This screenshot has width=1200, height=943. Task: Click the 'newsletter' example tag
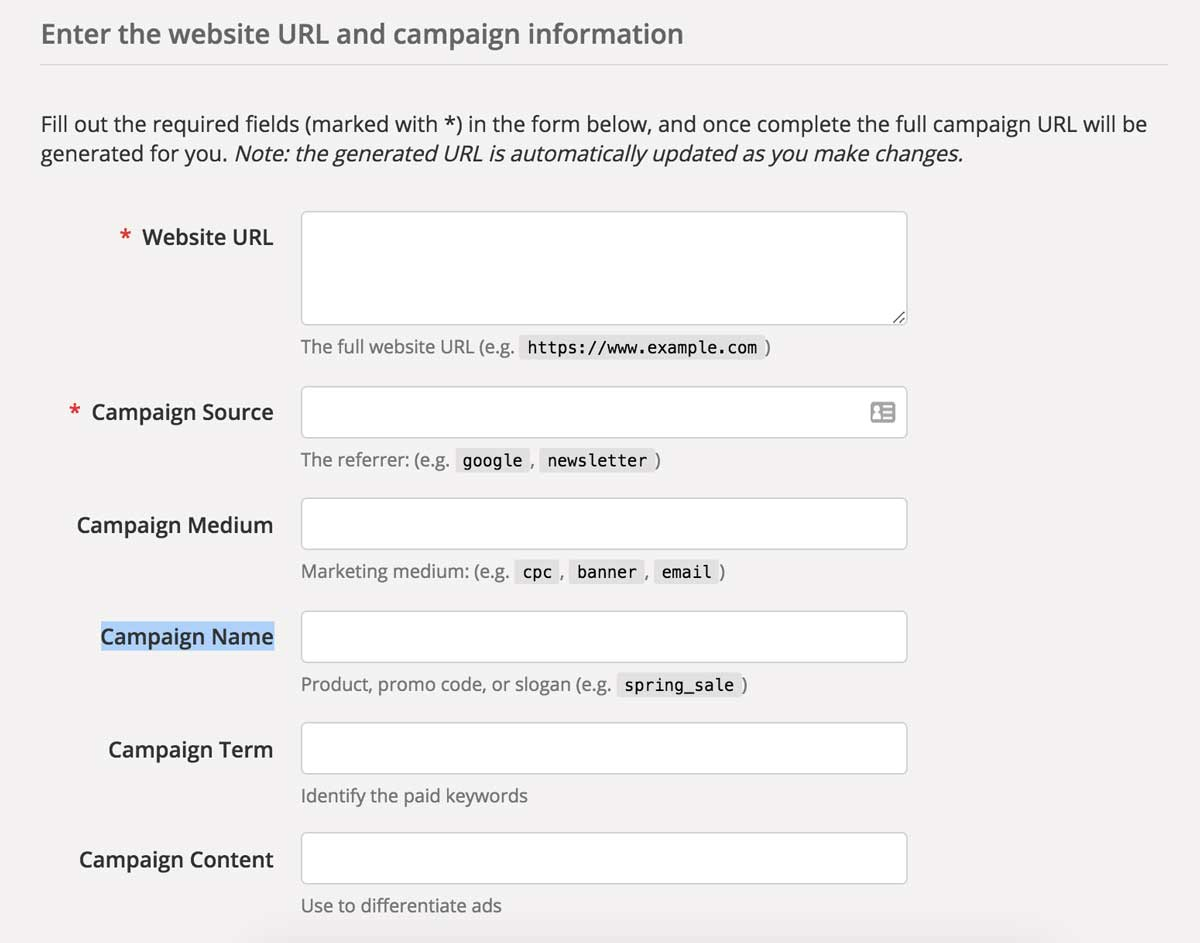pos(597,461)
